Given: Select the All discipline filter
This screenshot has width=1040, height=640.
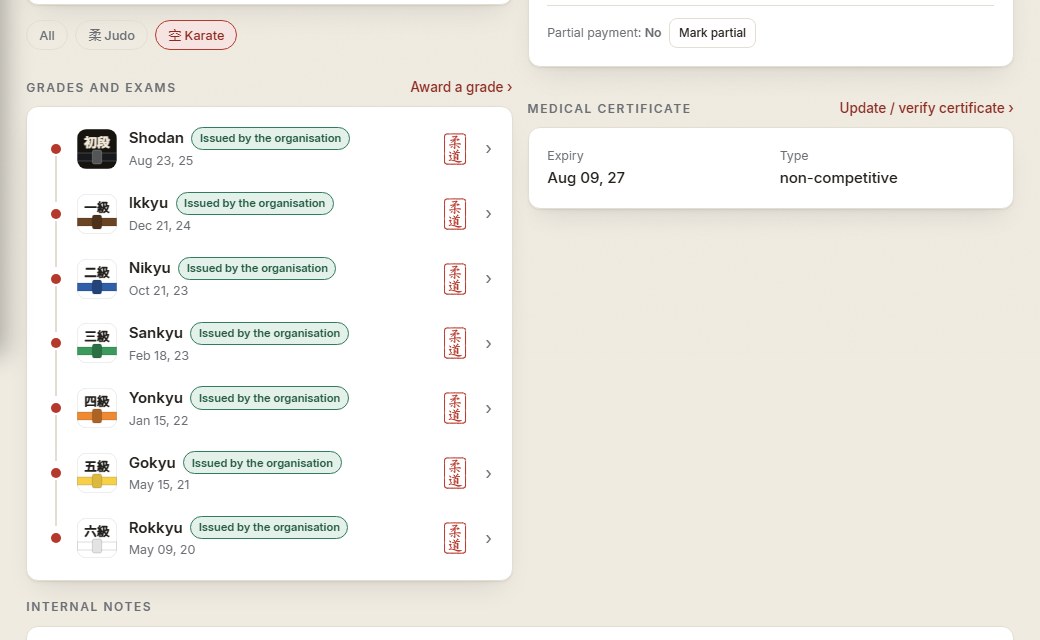Looking at the screenshot, I should (47, 35).
